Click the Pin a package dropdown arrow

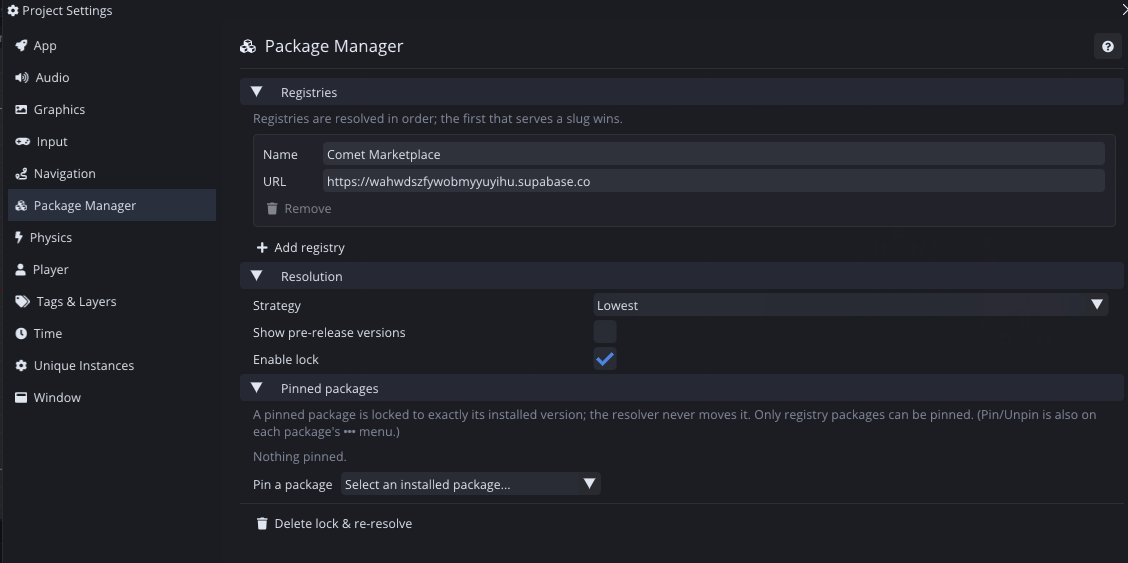589,484
